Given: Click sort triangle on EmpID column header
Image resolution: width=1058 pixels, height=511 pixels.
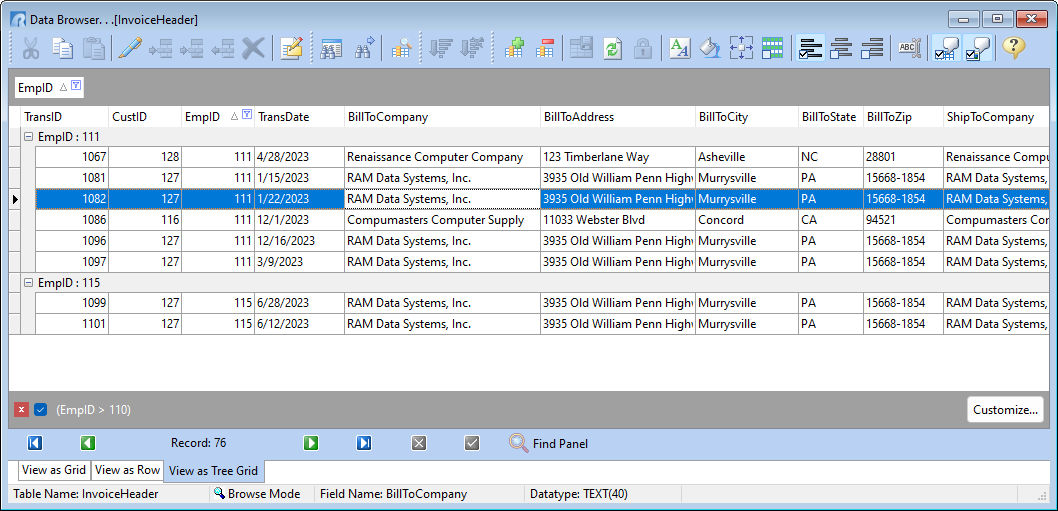Looking at the screenshot, I should [x=234, y=116].
